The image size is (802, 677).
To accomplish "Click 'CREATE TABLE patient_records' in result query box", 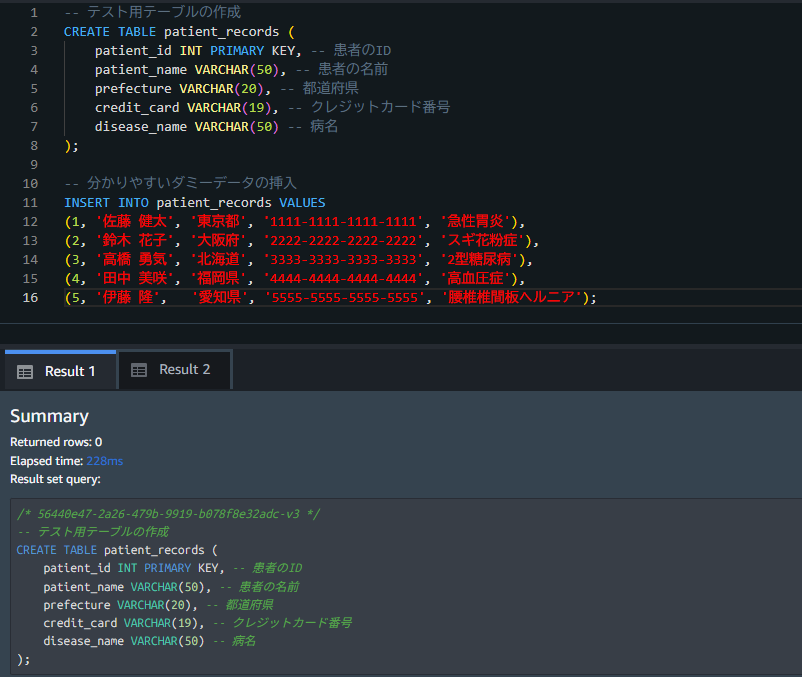I will click(110, 550).
